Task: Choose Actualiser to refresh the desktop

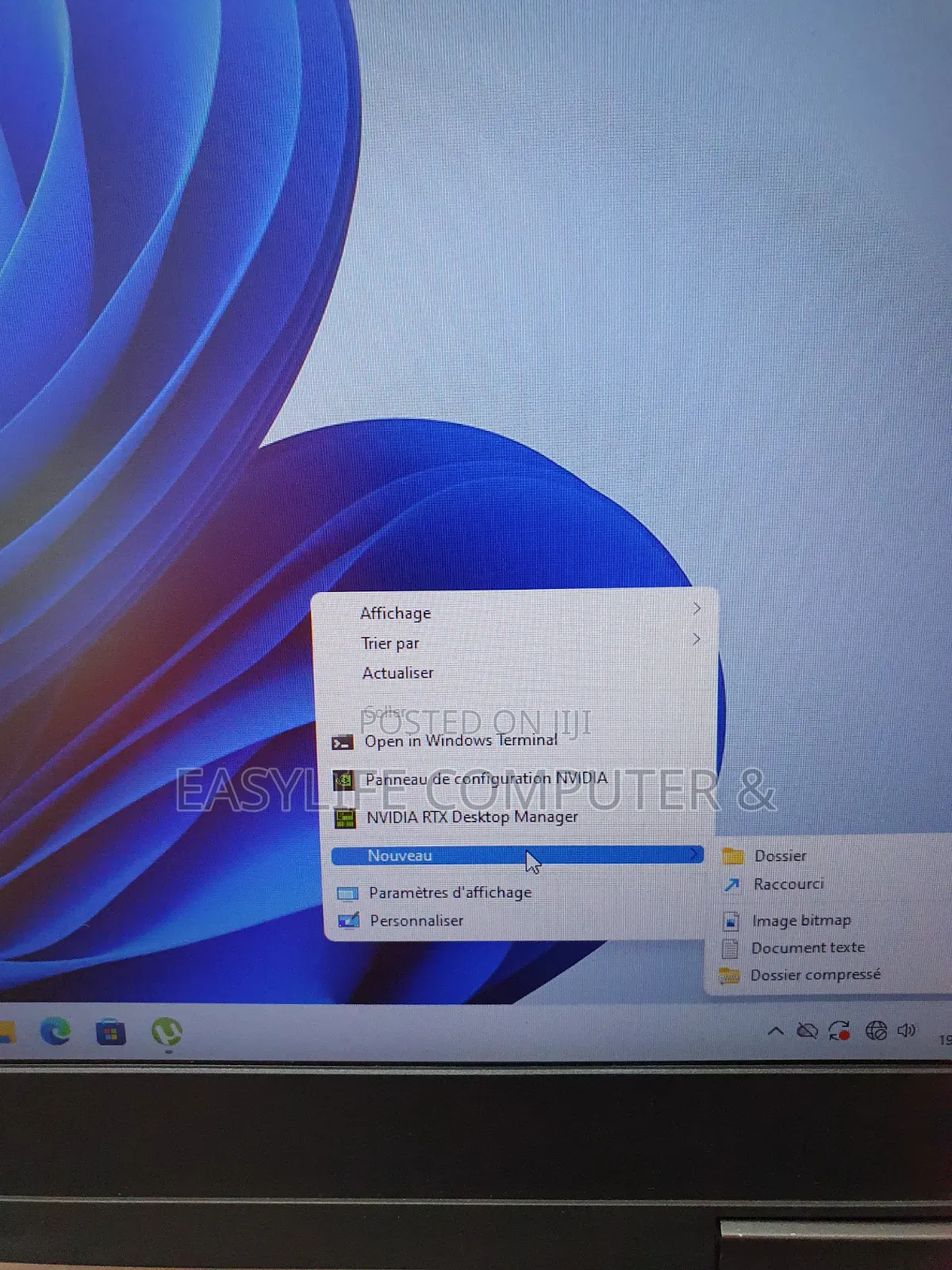Action: [x=516, y=672]
